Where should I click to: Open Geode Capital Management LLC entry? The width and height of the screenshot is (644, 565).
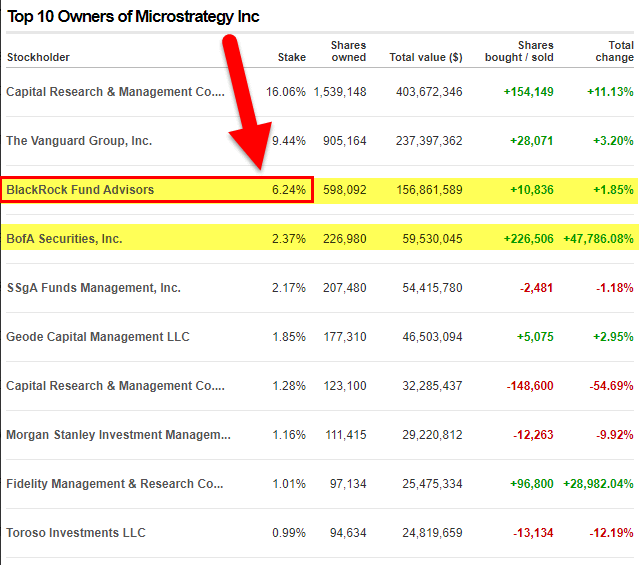97,337
